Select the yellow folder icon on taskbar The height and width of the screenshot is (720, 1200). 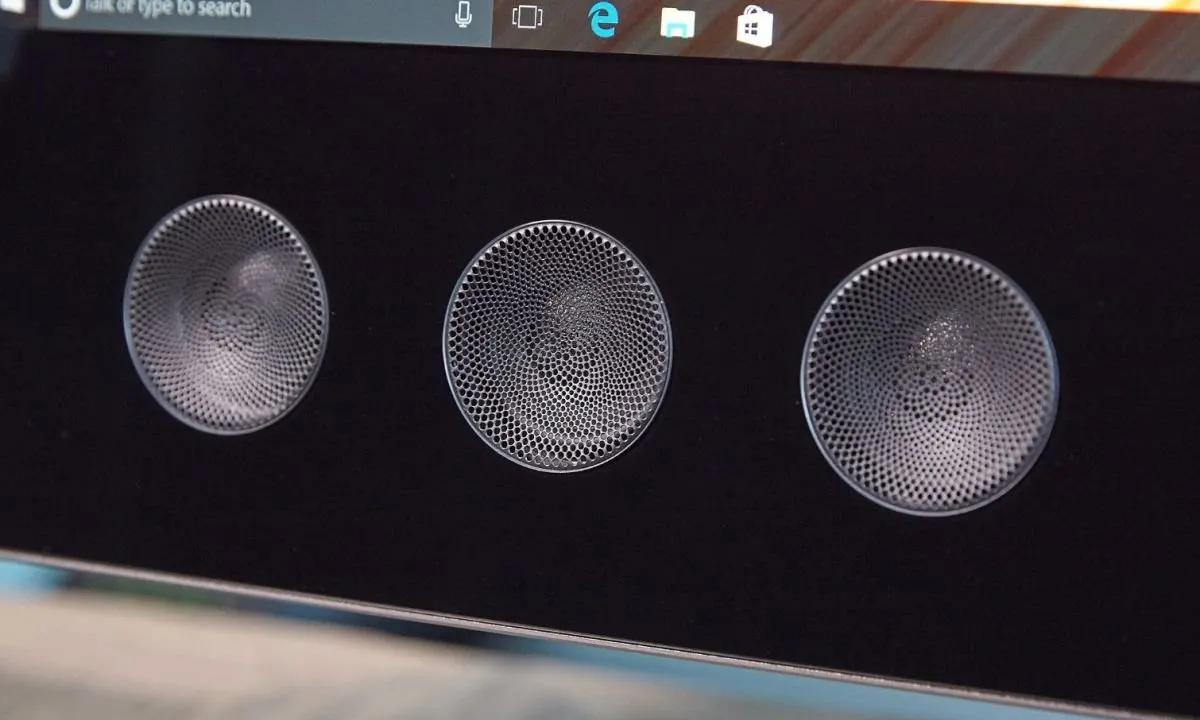(x=678, y=22)
